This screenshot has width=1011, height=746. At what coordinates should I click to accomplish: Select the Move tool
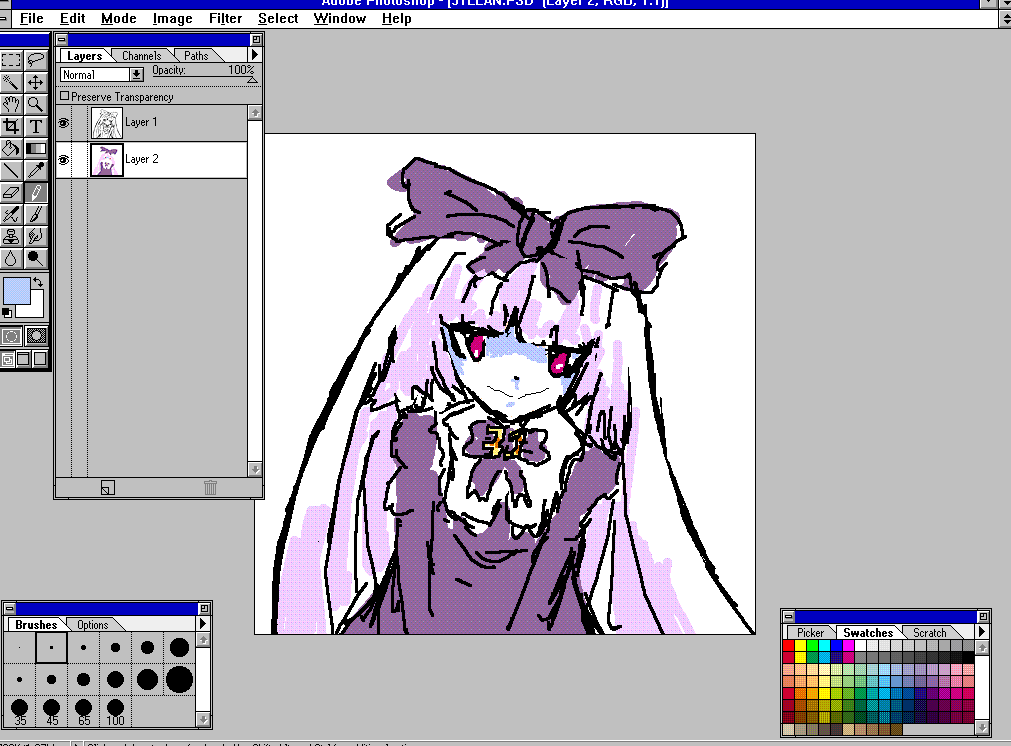35,82
